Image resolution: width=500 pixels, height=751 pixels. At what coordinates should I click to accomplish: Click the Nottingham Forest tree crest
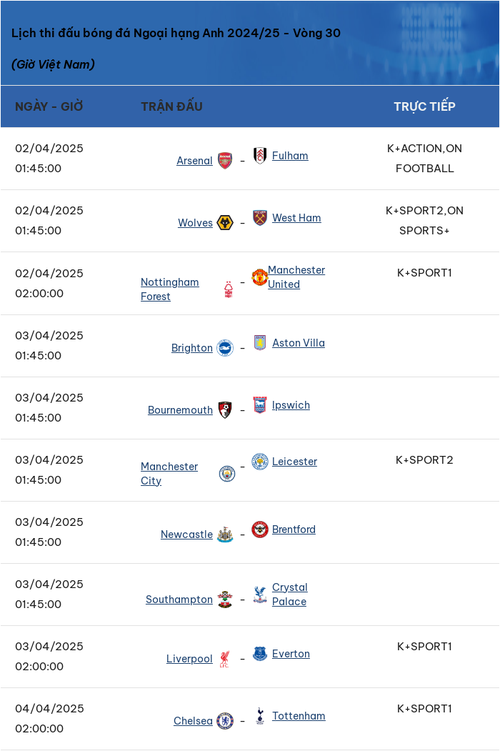[x=228, y=289]
